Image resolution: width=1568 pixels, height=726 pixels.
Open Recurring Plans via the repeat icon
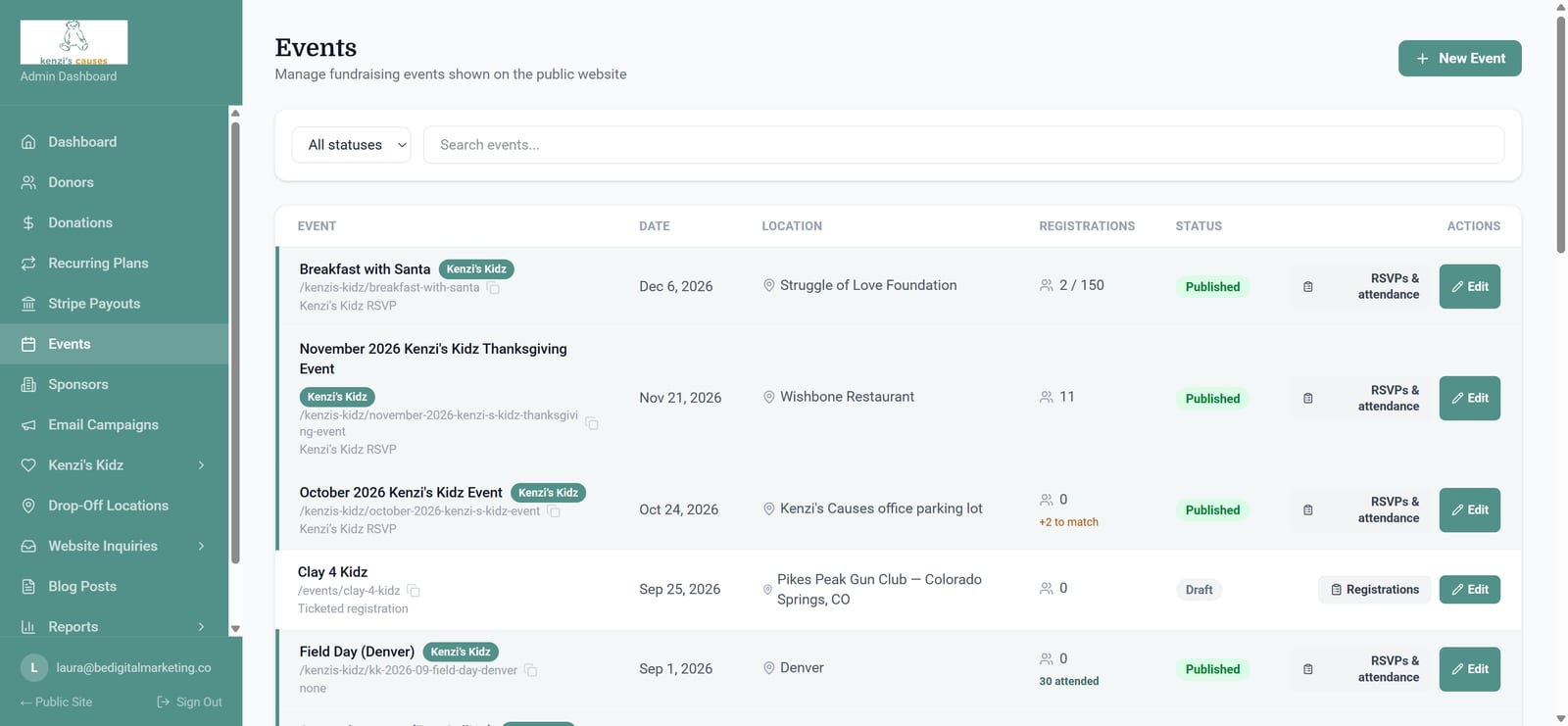[x=28, y=263]
